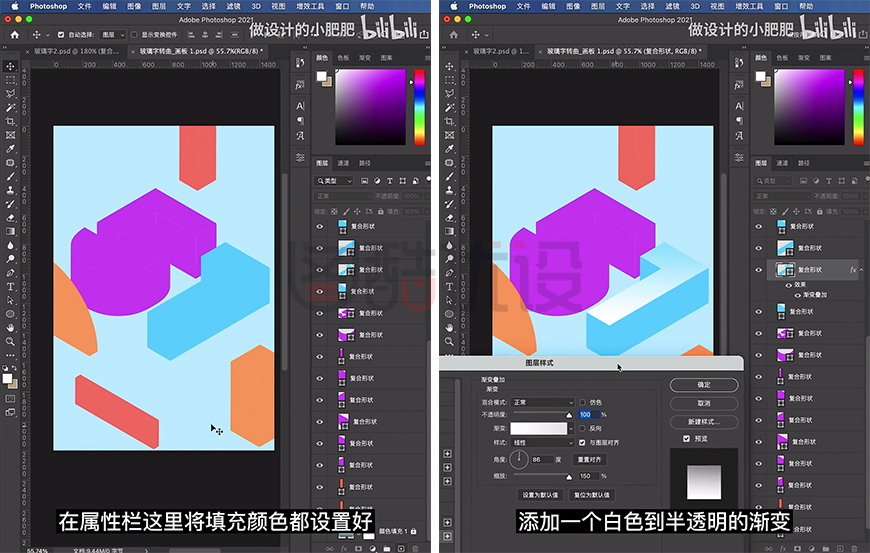Hide the topmost 复合形状 layer in left window
The width and height of the screenshot is (870, 553).
tap(320, 226)
